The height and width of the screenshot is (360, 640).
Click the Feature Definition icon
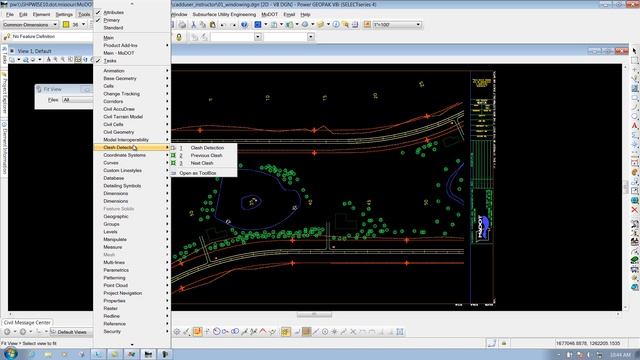tap(6, 37)
